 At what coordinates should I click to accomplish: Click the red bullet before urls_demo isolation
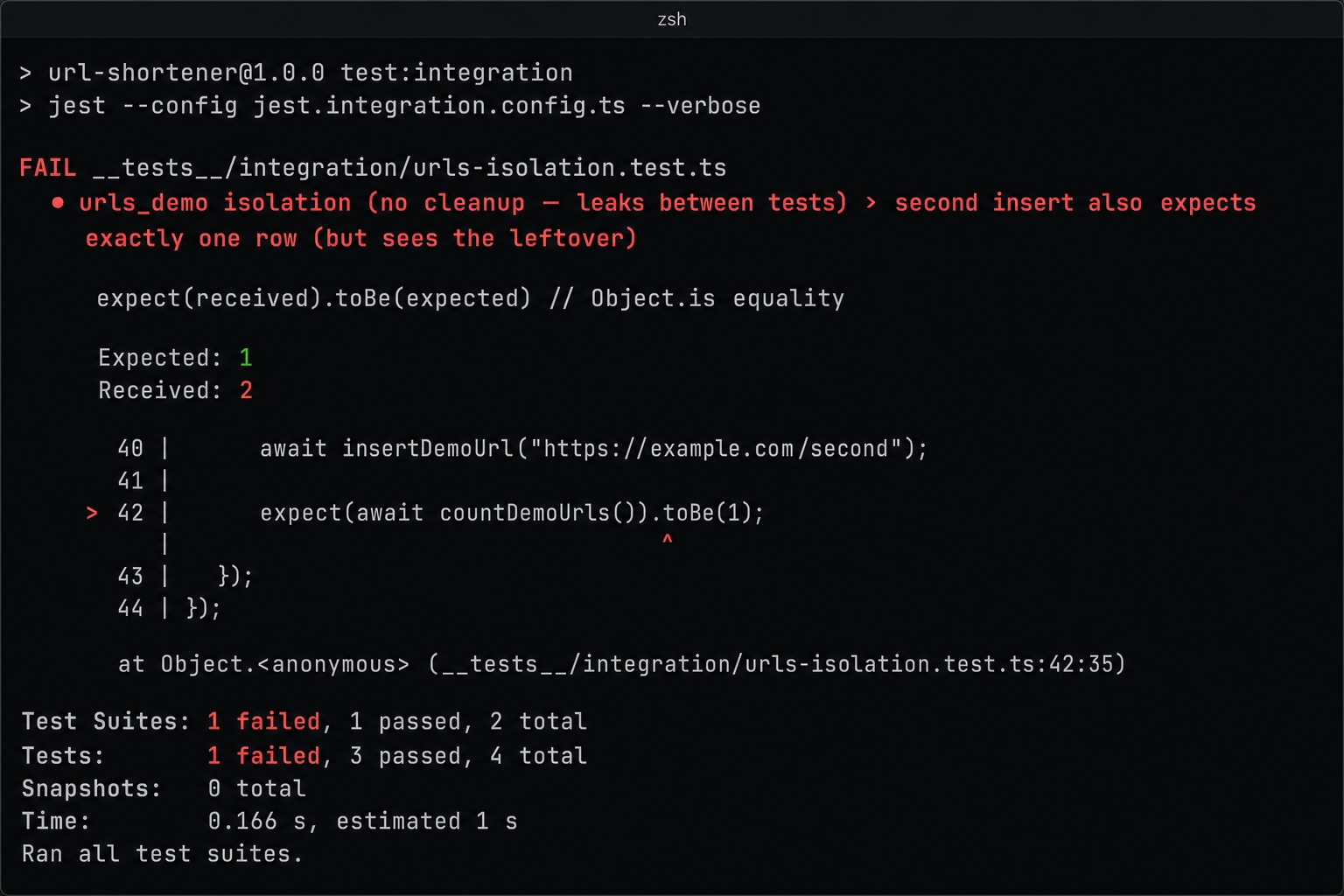click(58, 202)
